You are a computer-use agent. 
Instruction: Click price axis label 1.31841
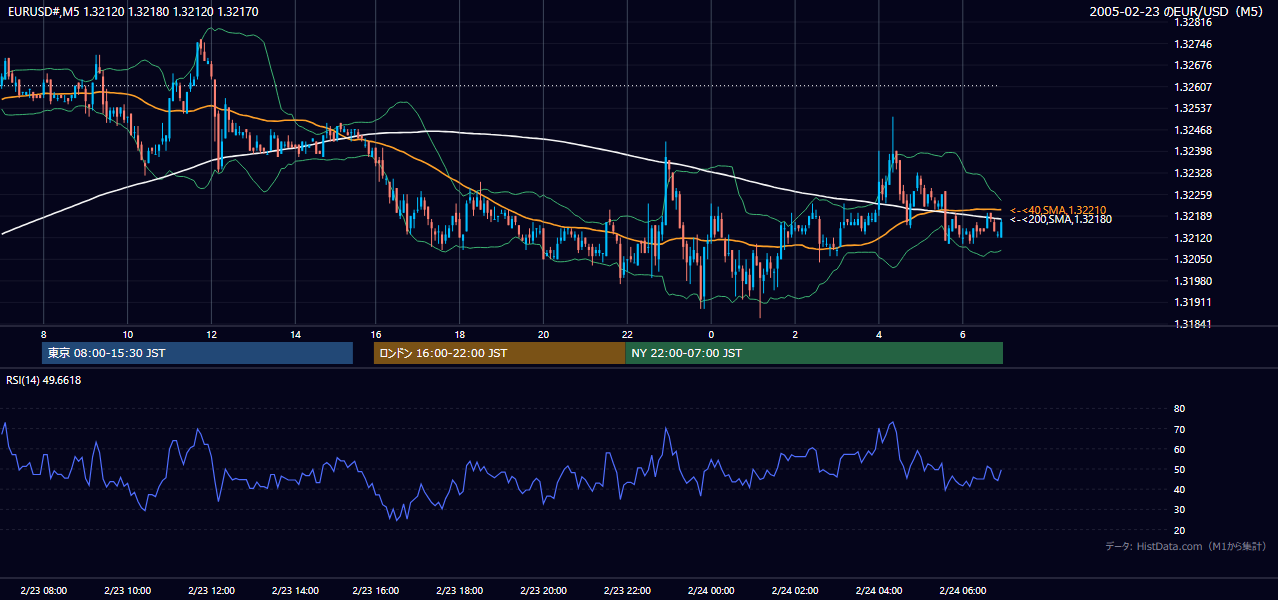(1193, 324)
